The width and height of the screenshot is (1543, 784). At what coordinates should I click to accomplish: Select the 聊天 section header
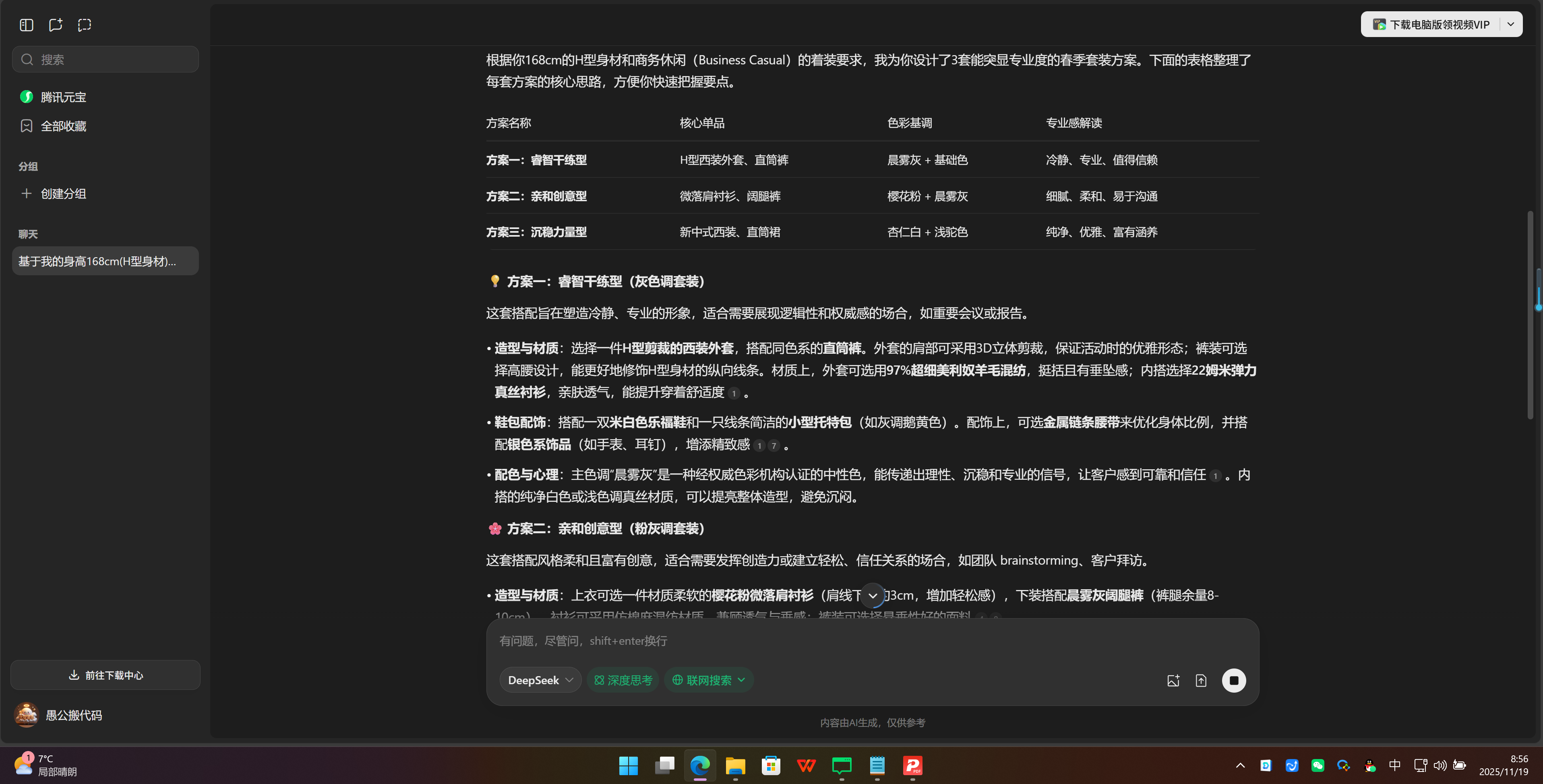tap(27, 233)
